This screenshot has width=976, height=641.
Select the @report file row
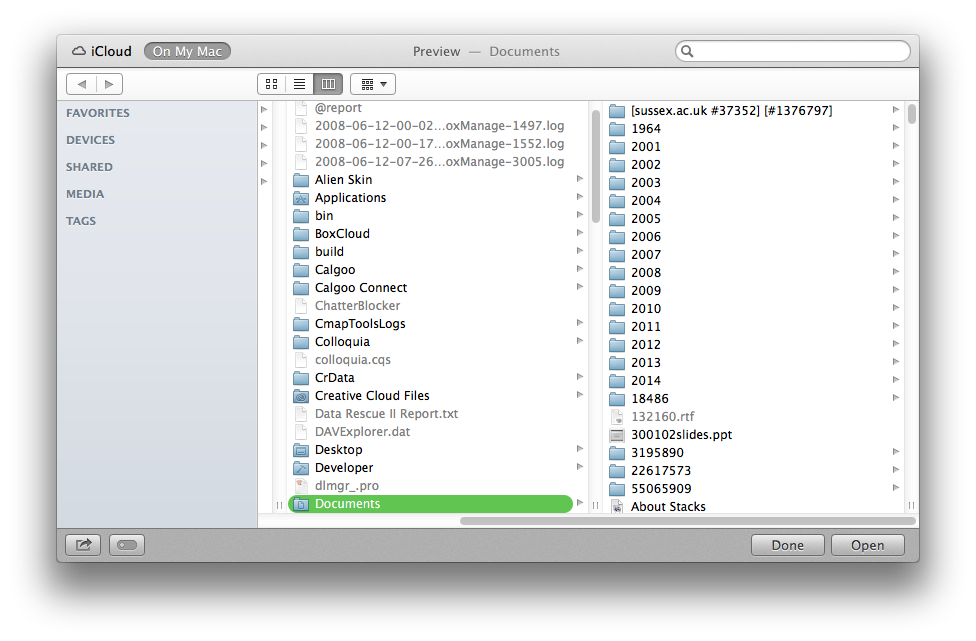(438, 108)
